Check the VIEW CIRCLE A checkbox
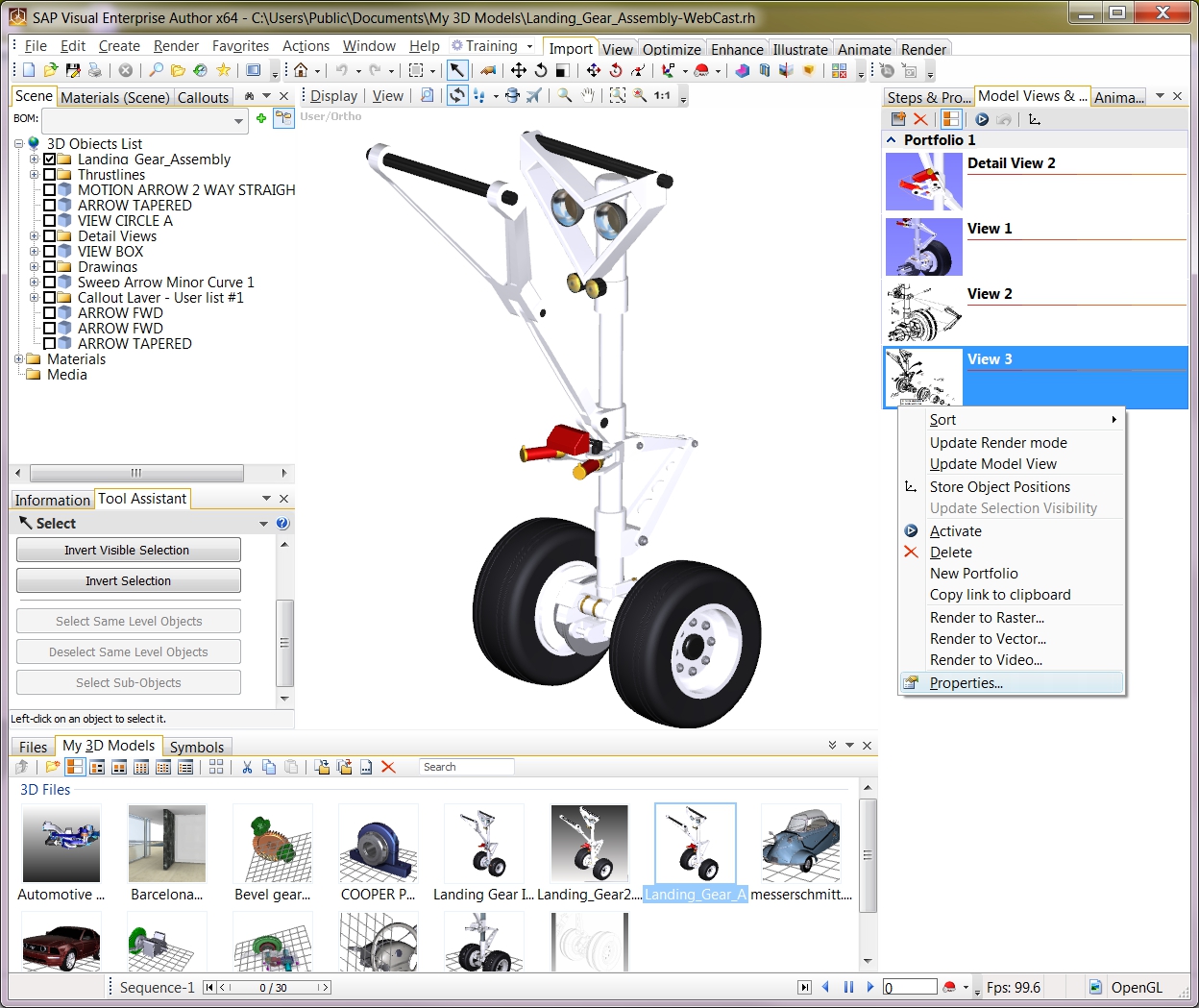1199x1008 pixels. point(49,221)
